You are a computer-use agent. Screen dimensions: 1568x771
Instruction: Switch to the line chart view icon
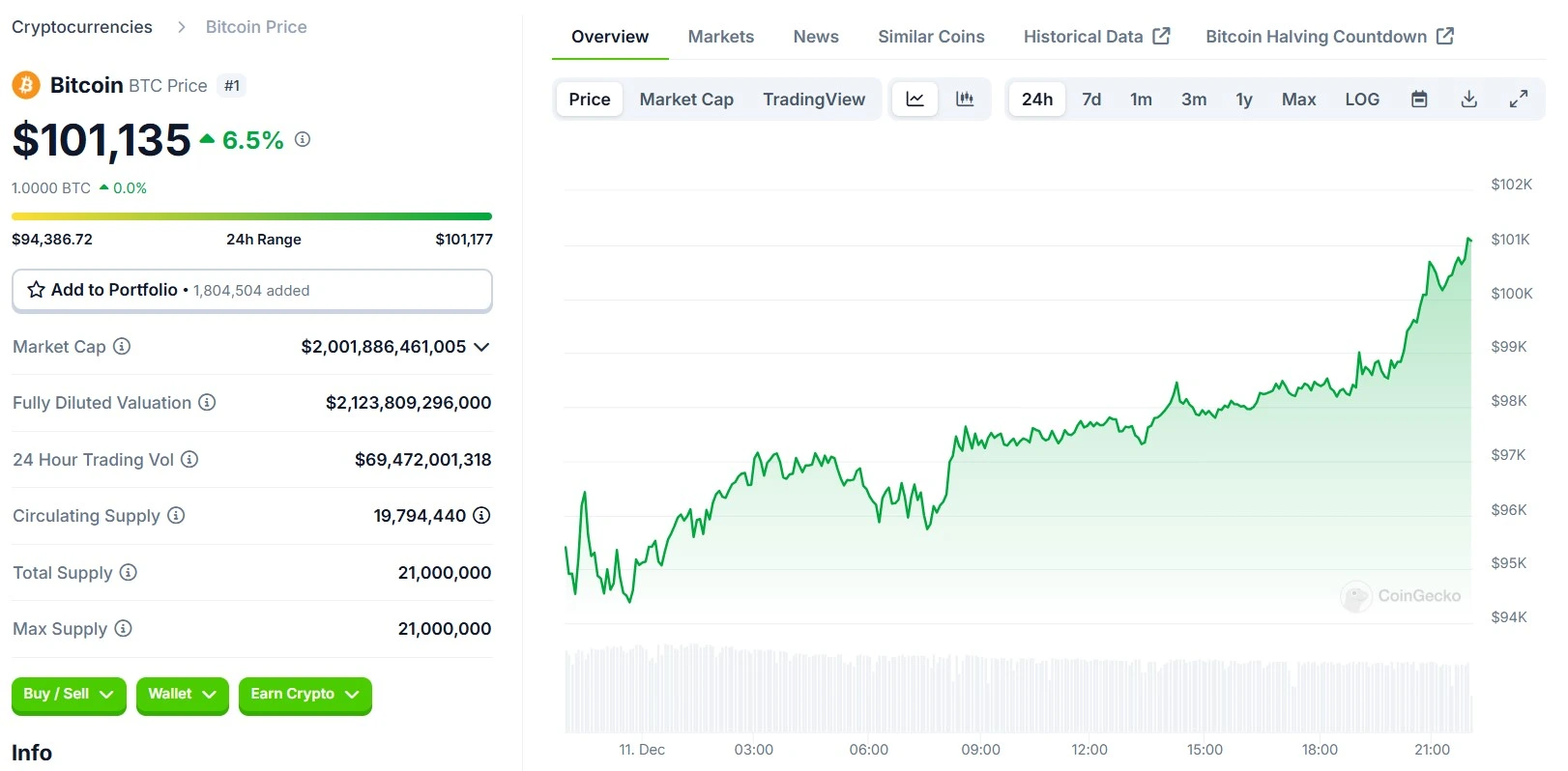(915, 100)
